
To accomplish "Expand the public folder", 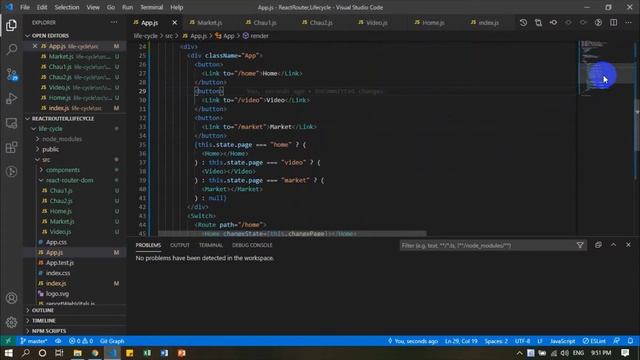I will pyautogui.click(x=50, y=149).
